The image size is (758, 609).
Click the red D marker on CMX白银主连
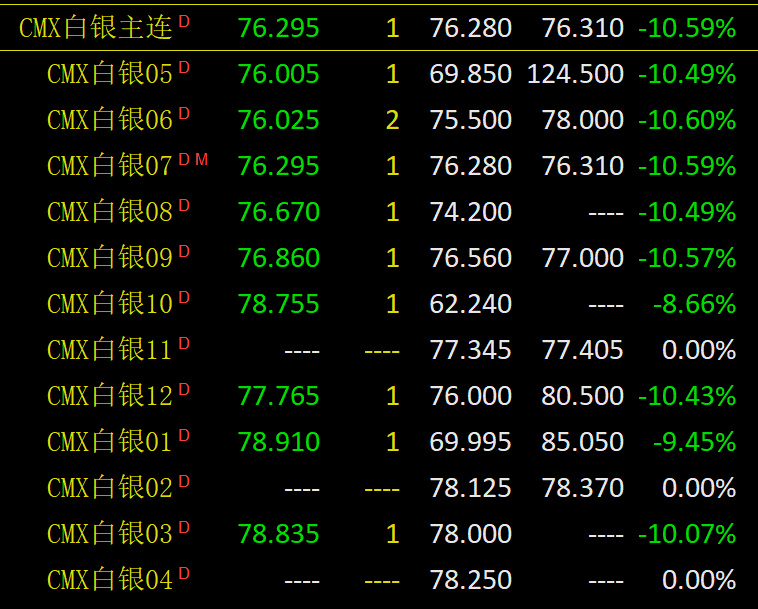[x=184, y=21]
